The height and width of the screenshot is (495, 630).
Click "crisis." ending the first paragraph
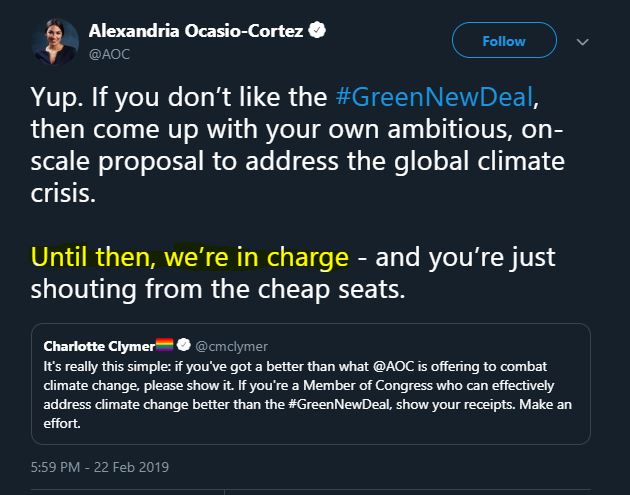tap(64, 193)
